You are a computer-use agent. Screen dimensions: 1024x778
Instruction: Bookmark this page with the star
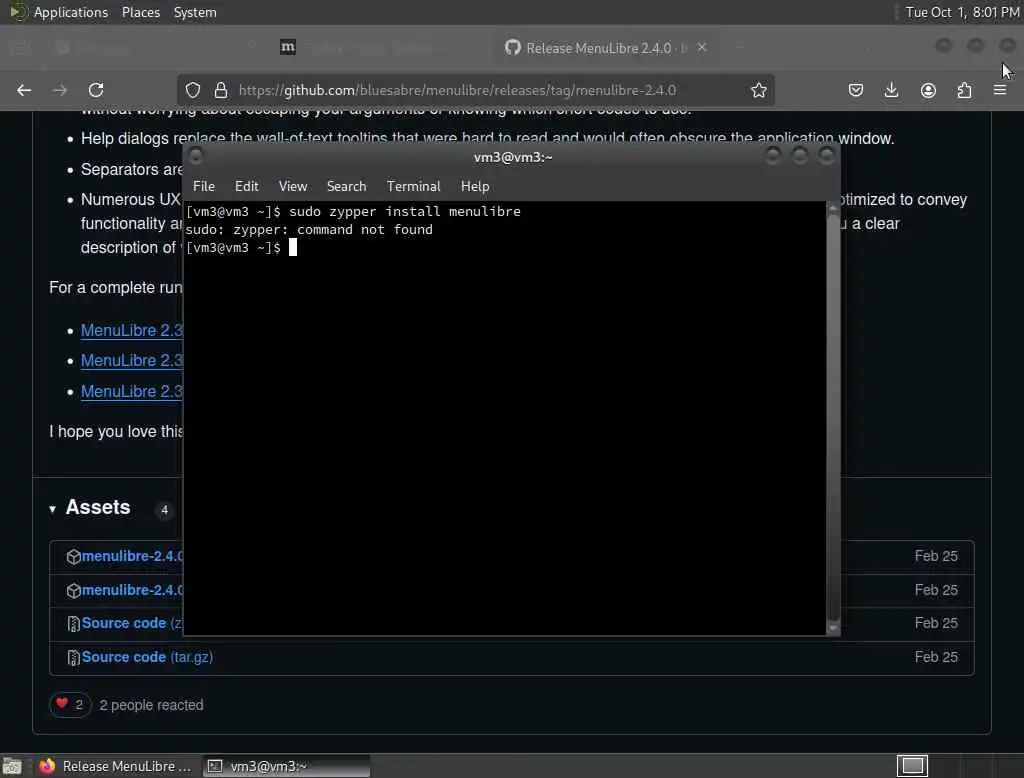pos(758,90)
